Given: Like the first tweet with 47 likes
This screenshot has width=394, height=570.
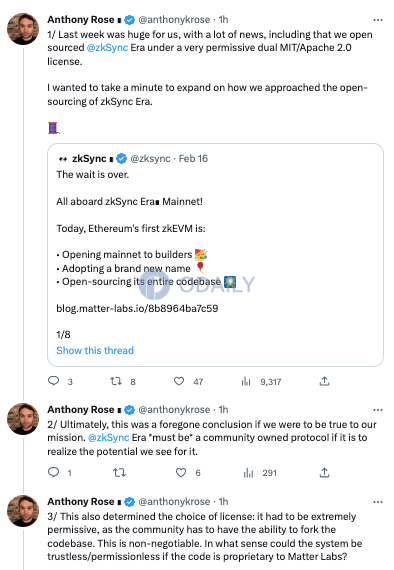Looking at the screenshot, I should pos(179,381).
